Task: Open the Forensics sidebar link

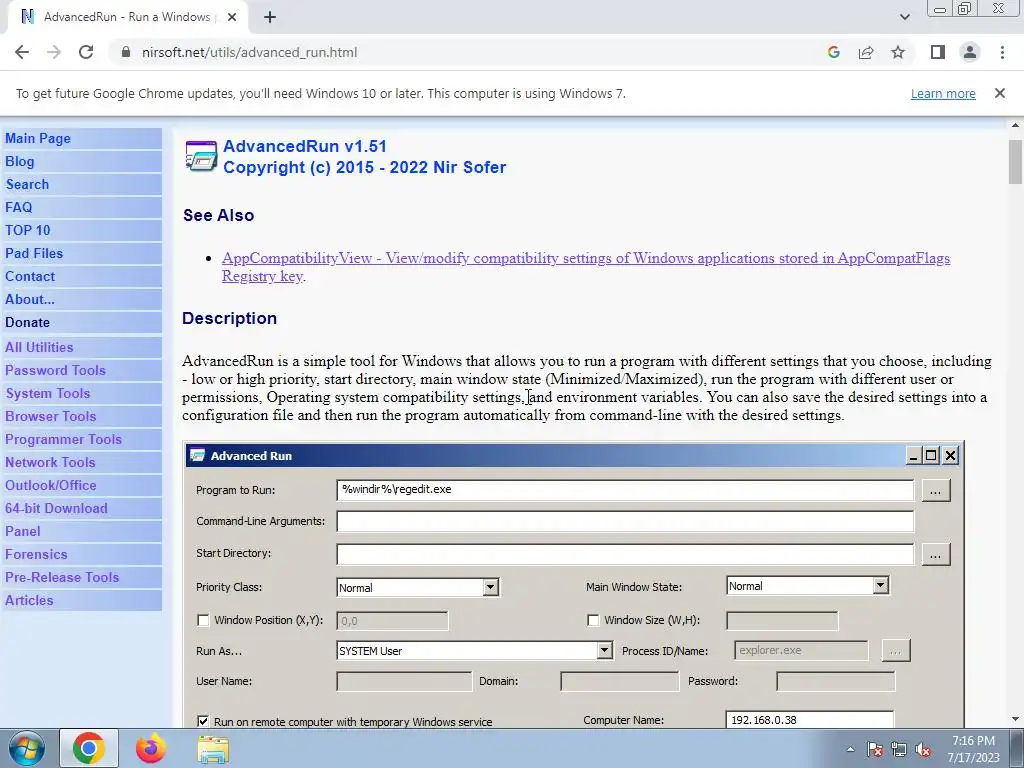Action: tap(36, 554)
